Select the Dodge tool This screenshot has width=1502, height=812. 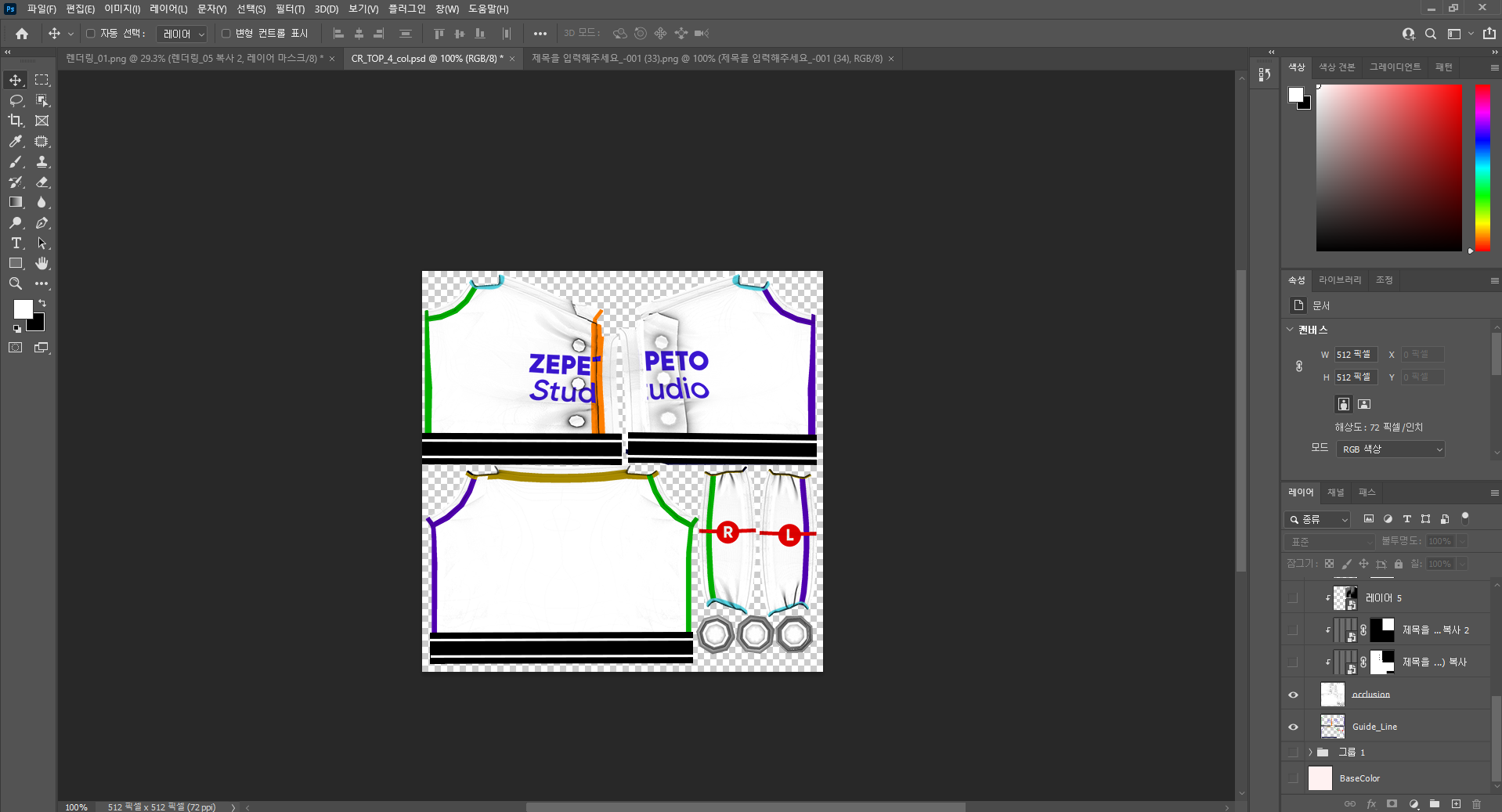pyautogui.click(x=16, y=222)
